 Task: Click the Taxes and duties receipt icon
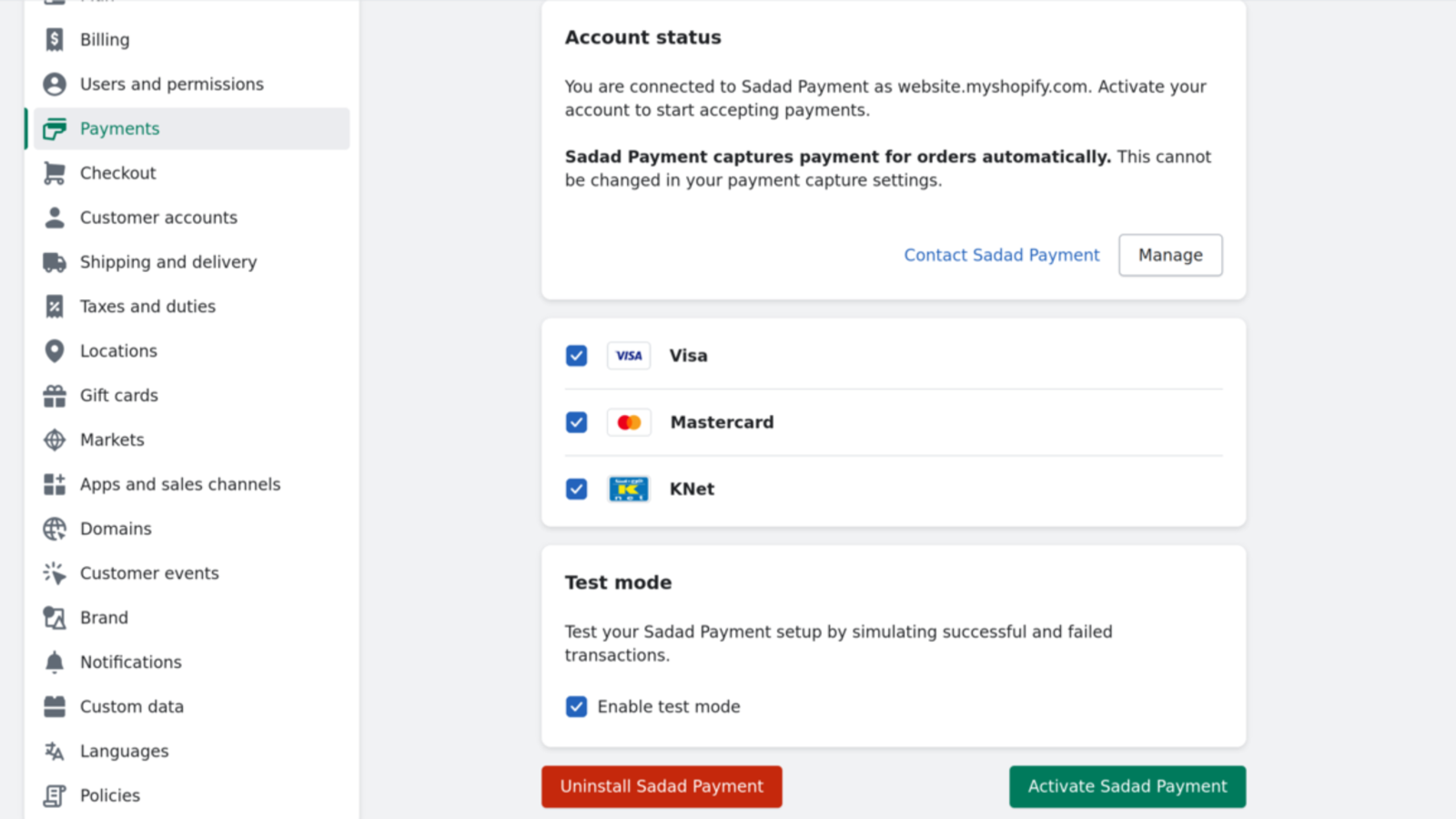pos(55,307)
